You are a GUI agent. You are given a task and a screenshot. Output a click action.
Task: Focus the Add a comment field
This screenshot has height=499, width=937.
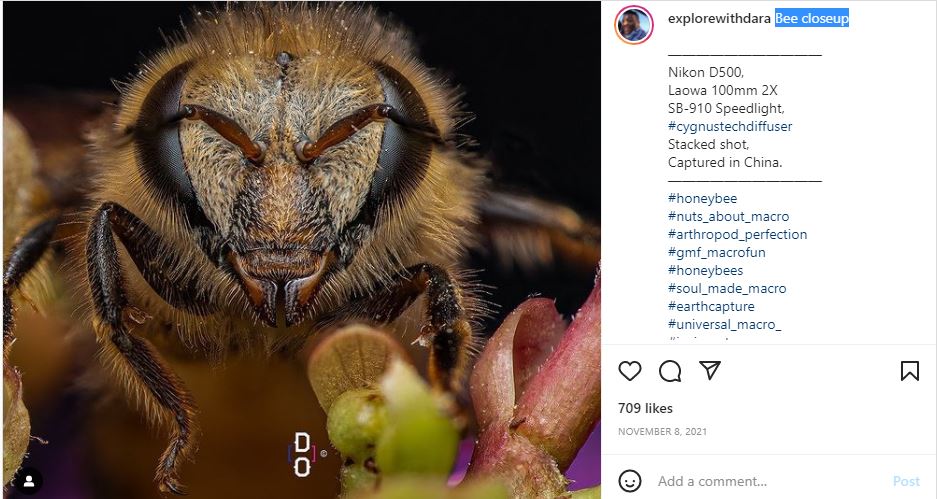pyautogui.click(x=760, y=481)
